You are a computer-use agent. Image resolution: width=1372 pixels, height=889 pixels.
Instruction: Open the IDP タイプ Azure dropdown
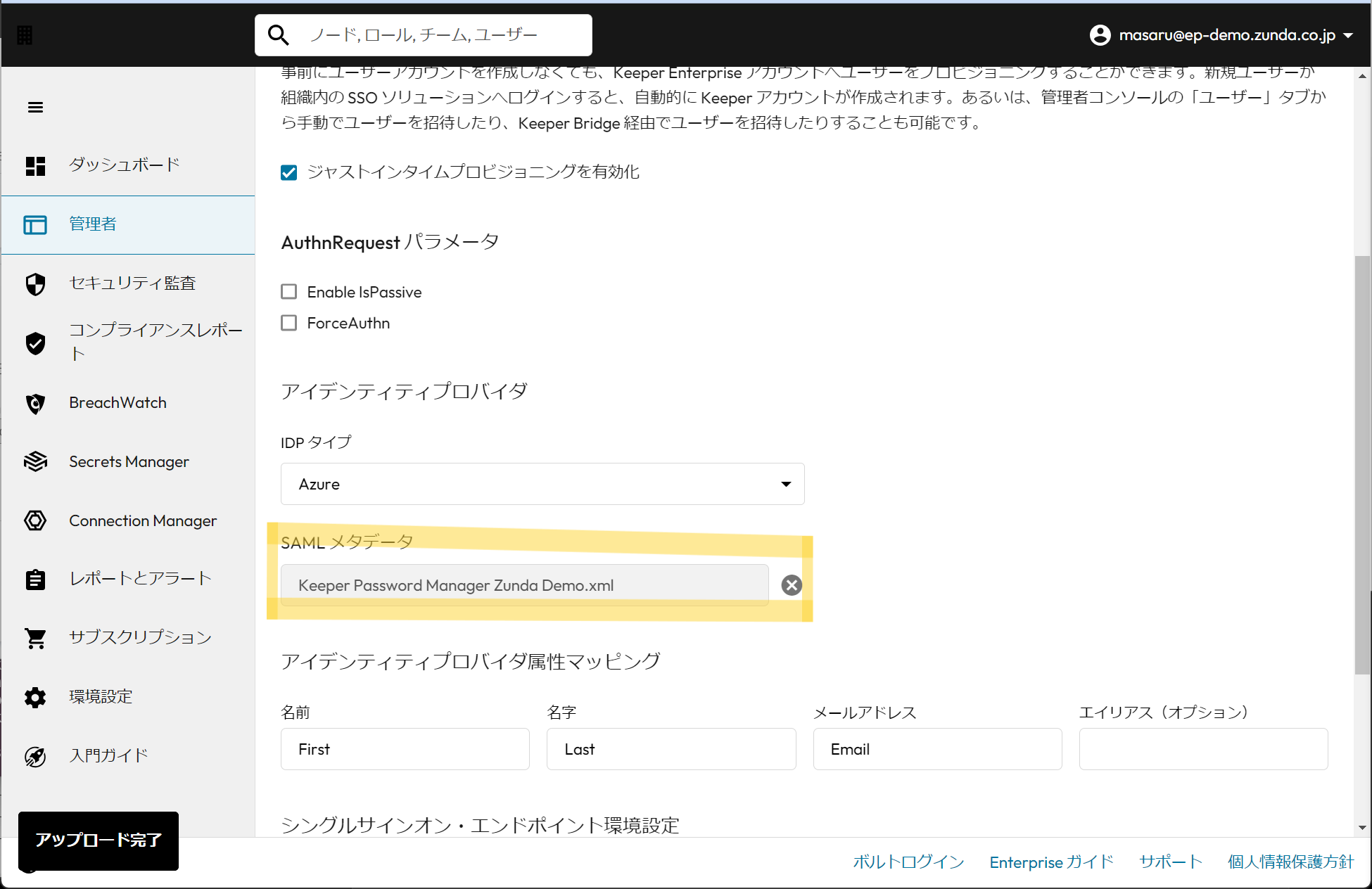542,484
